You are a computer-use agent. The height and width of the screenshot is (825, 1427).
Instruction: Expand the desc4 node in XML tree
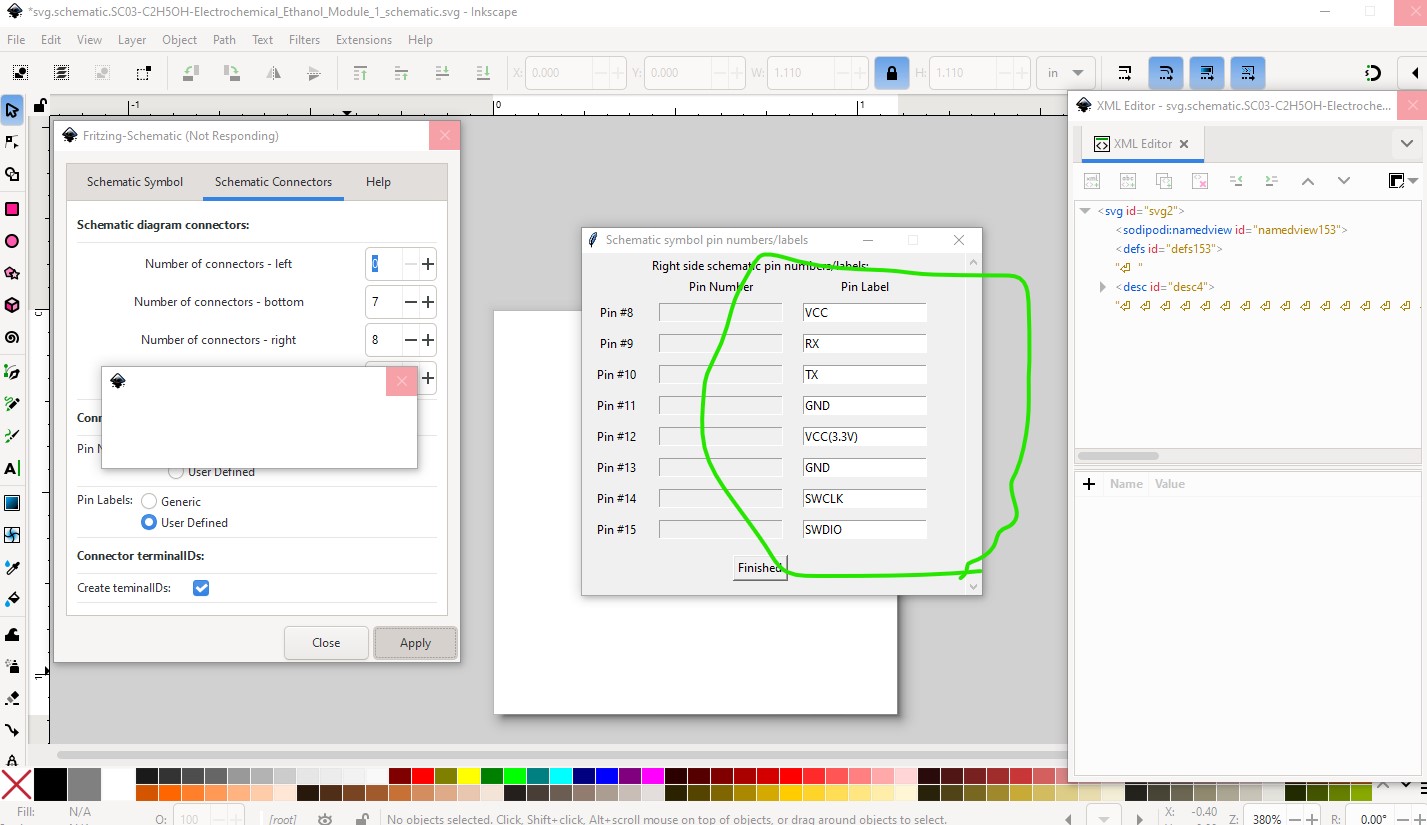(x=1103, y=287)
